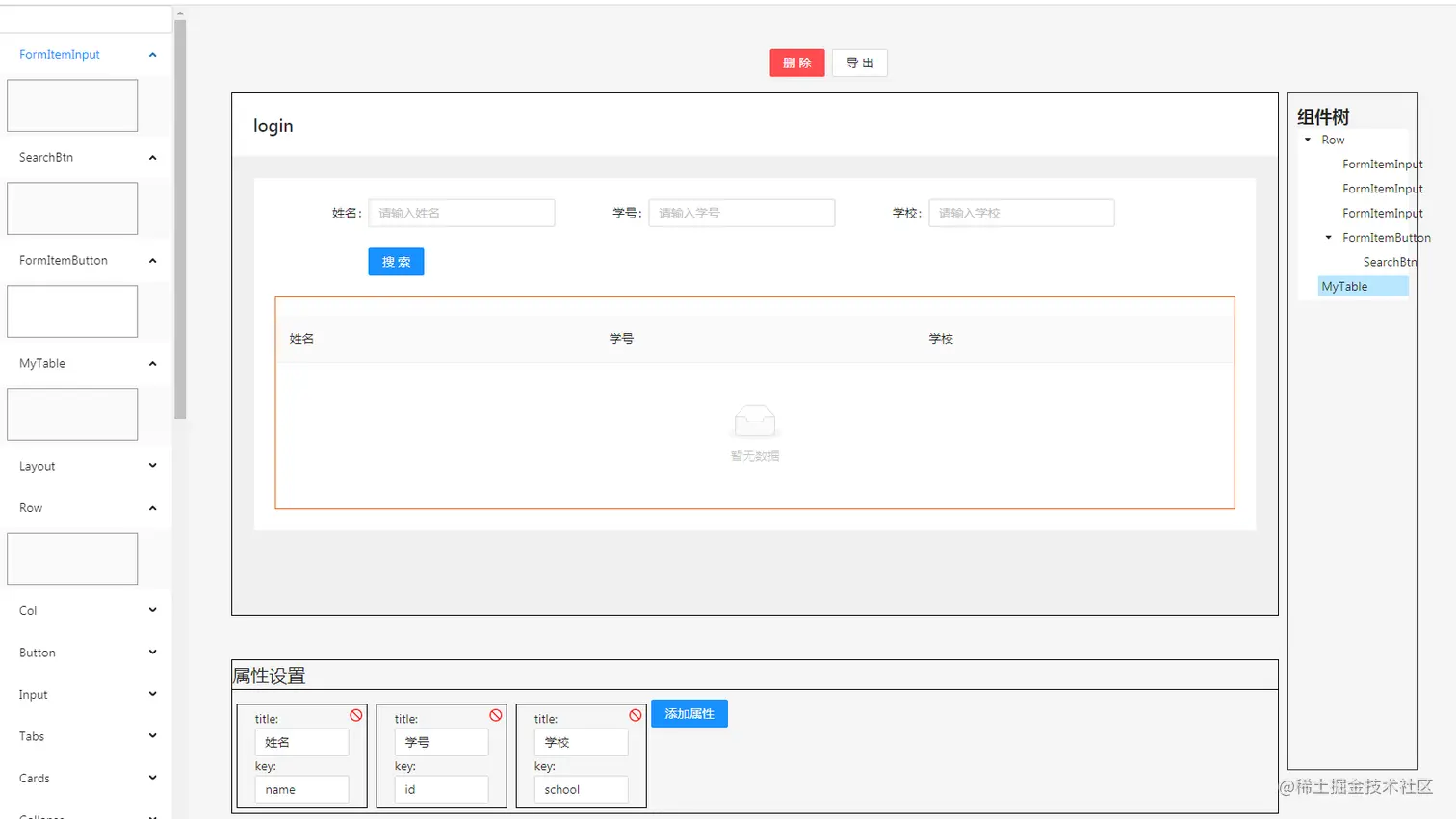This screenshot has height=819, width=1456.
Task: Expand the Layout panel
Action: 152,466
